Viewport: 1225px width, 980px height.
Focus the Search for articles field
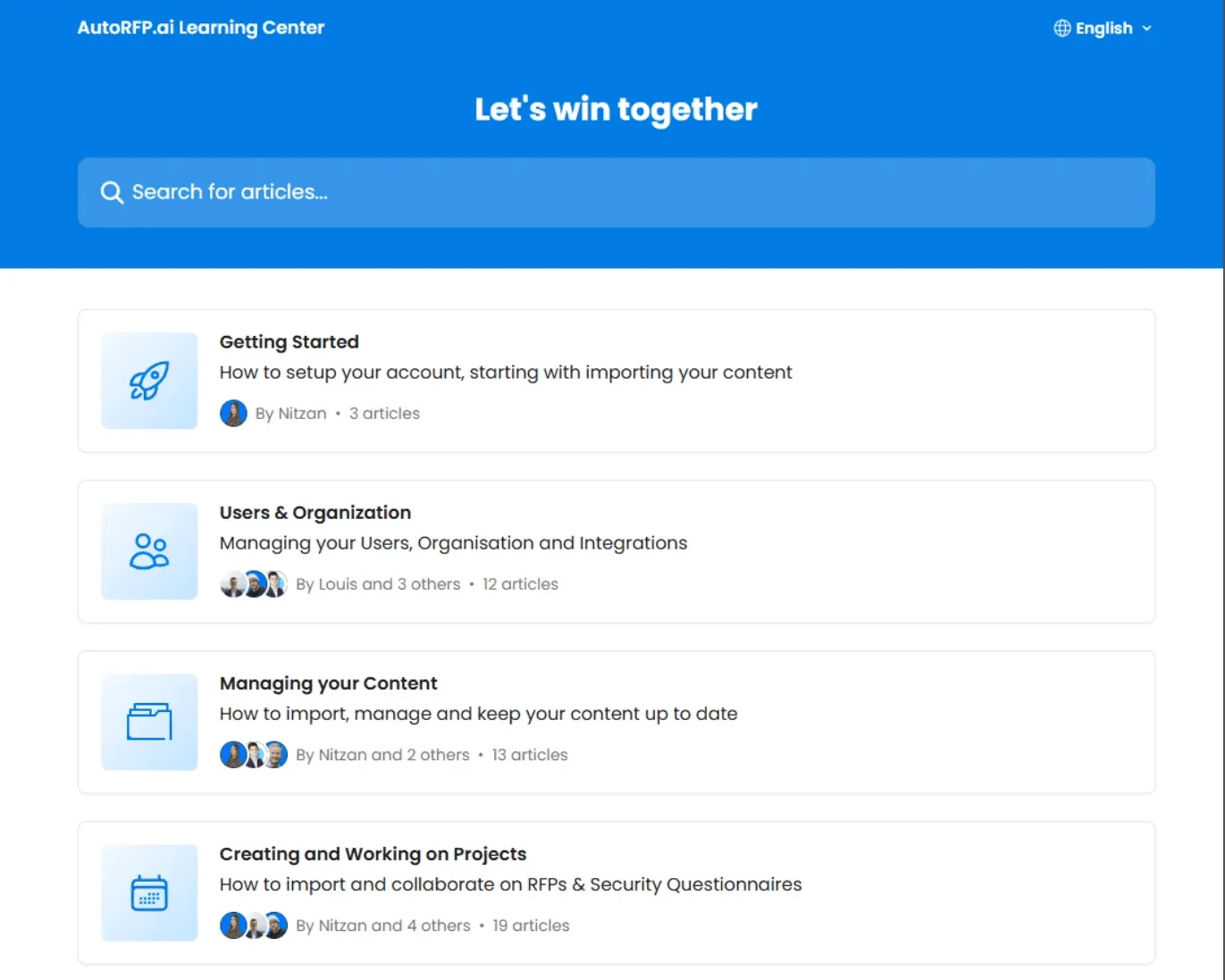[617, 192]
